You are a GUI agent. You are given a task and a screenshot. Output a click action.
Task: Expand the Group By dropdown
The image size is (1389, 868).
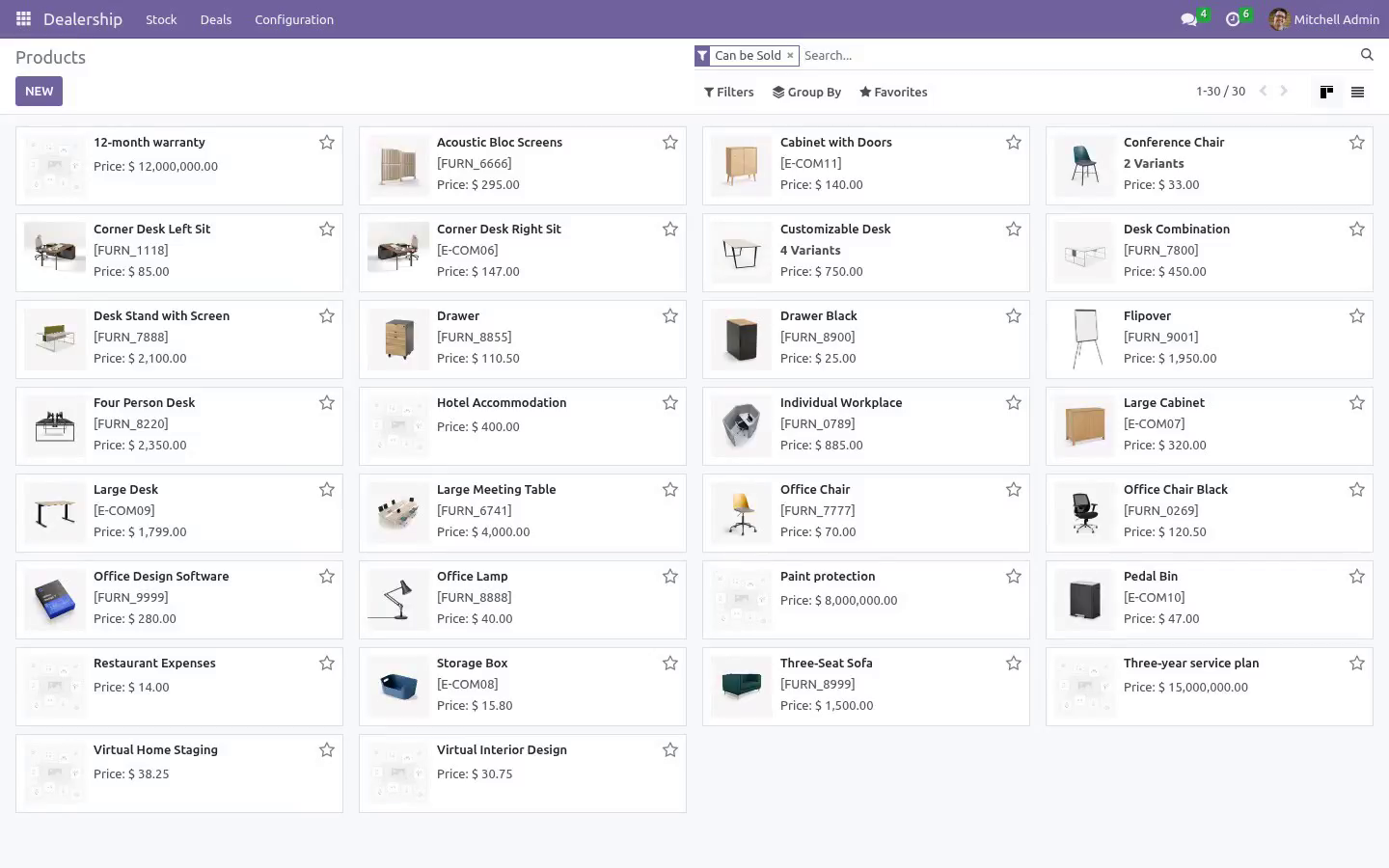[x=806, y=92]
